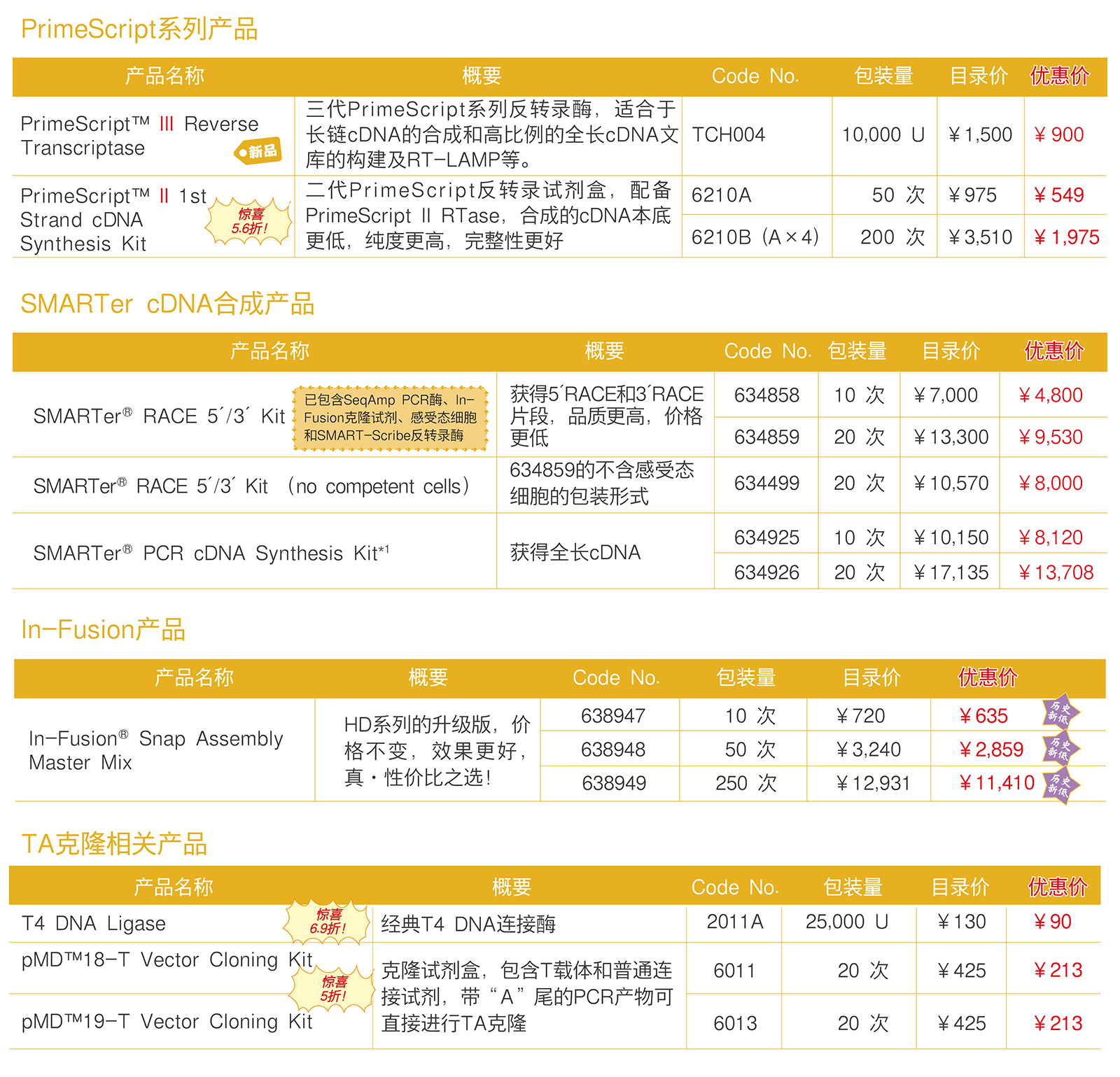Click SMARTer PCR cDNA Synthesis Kit name
Image resolution: width=1120 pixels, height=1077 pixels.
coord(211,553)
